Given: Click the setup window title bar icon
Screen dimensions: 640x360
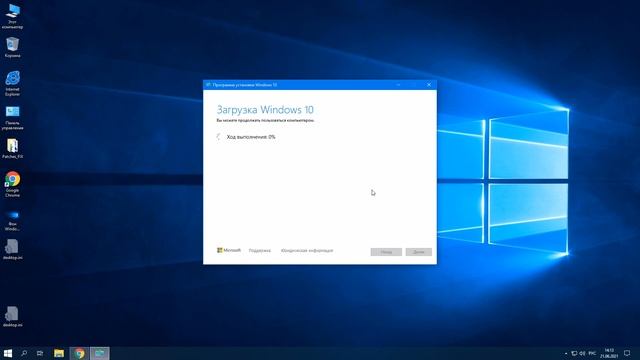Looking at the screenshot, I should [208, 85].
